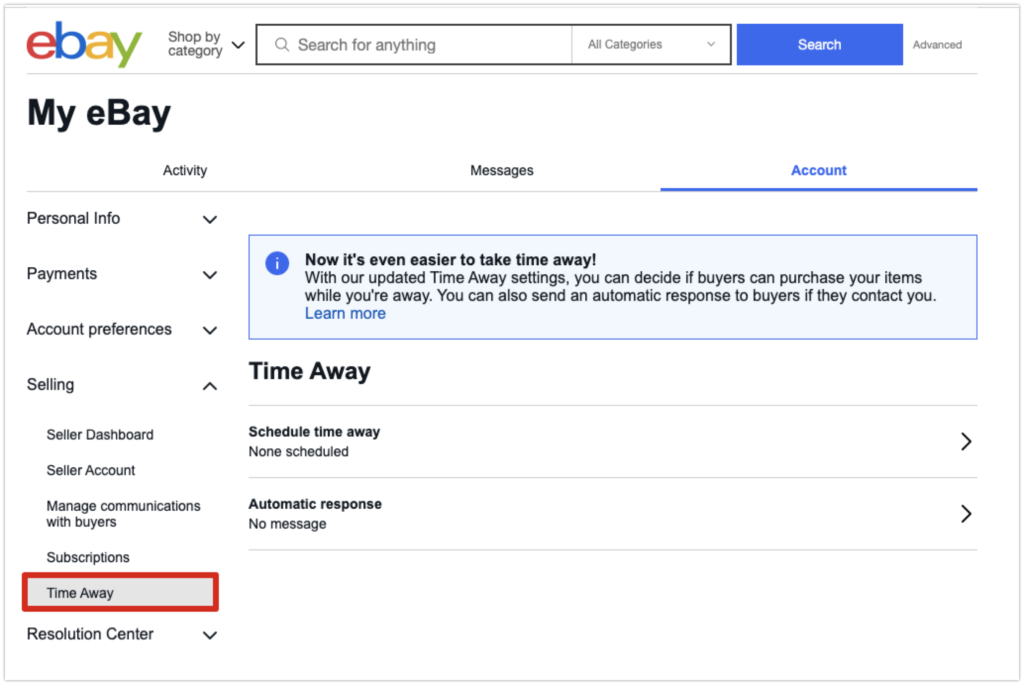Select Seller Dashboard in the sidebar
Image resolution: width=1024 pixels, height=685 pixels.
coord(100,435)
